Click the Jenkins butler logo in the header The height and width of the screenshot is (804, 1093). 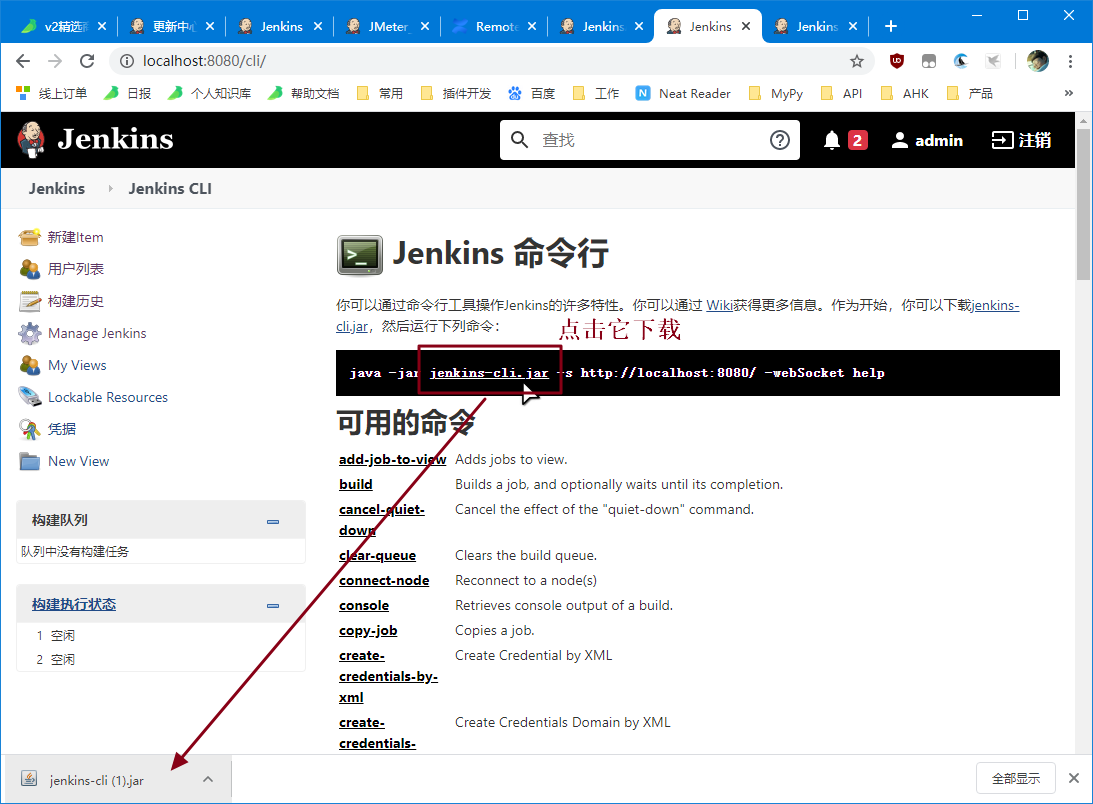(31, 139)
